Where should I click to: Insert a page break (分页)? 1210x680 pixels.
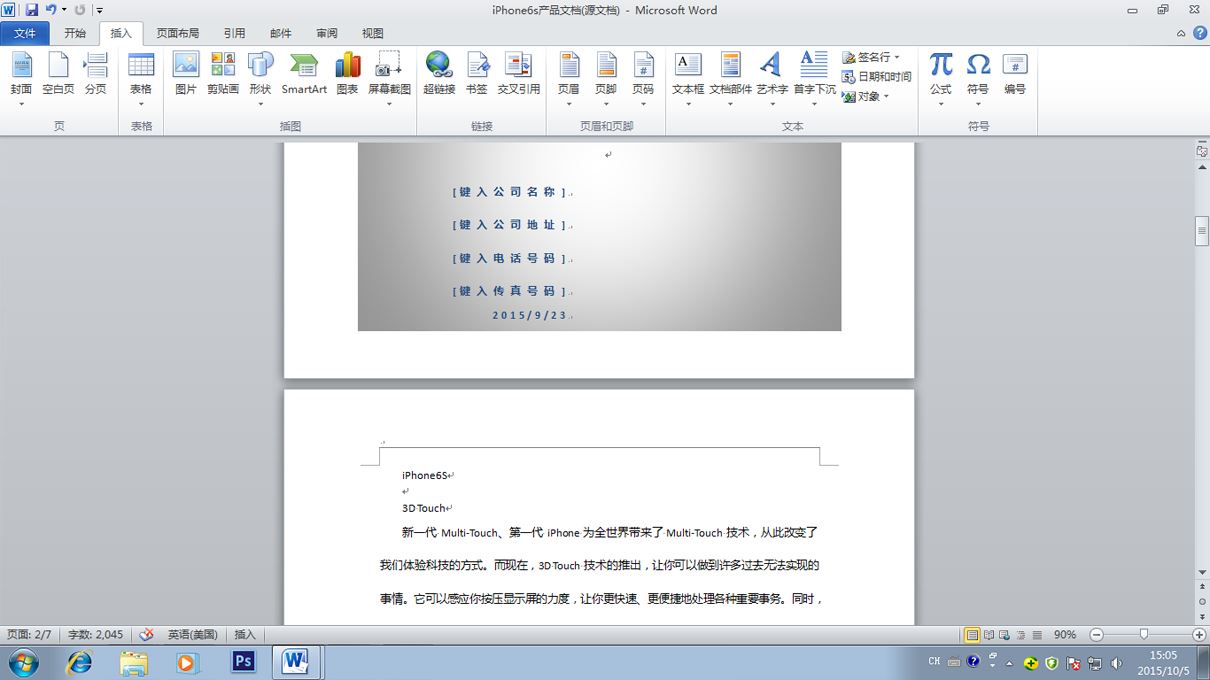[95, 74]
